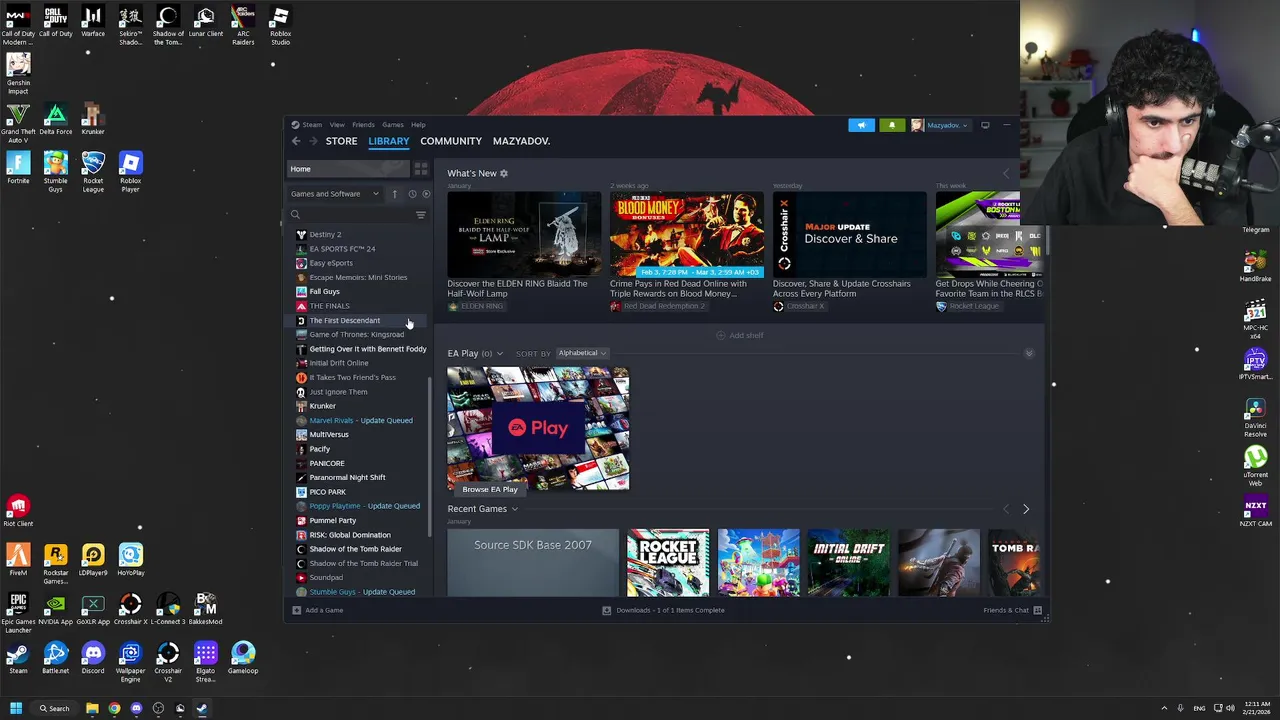Open the Steam announcements megaphone
Image resolution: width=1280 pixels, height=720 pixels.
(x=861, y=125)
